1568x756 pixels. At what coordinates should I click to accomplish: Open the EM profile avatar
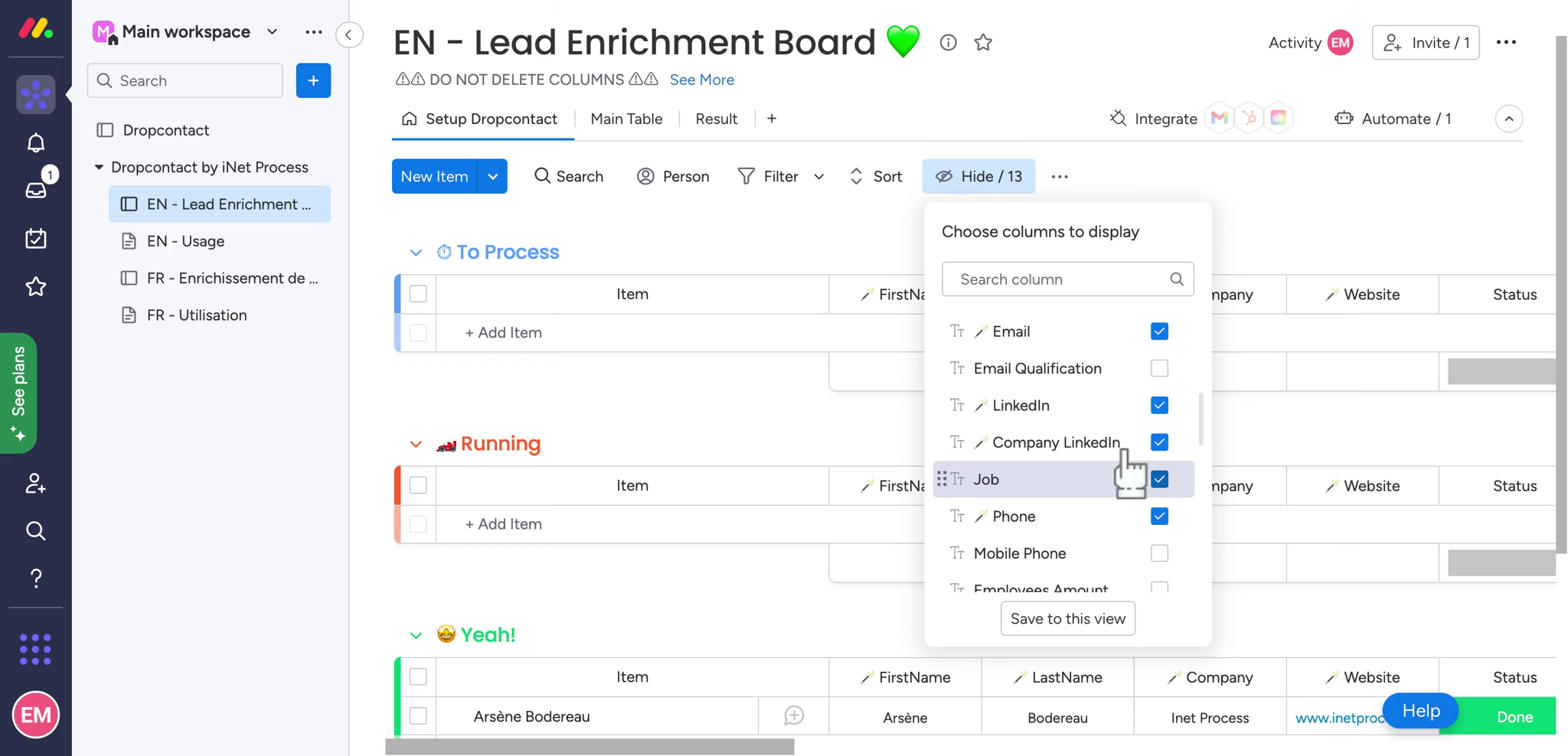coord(35,715)
